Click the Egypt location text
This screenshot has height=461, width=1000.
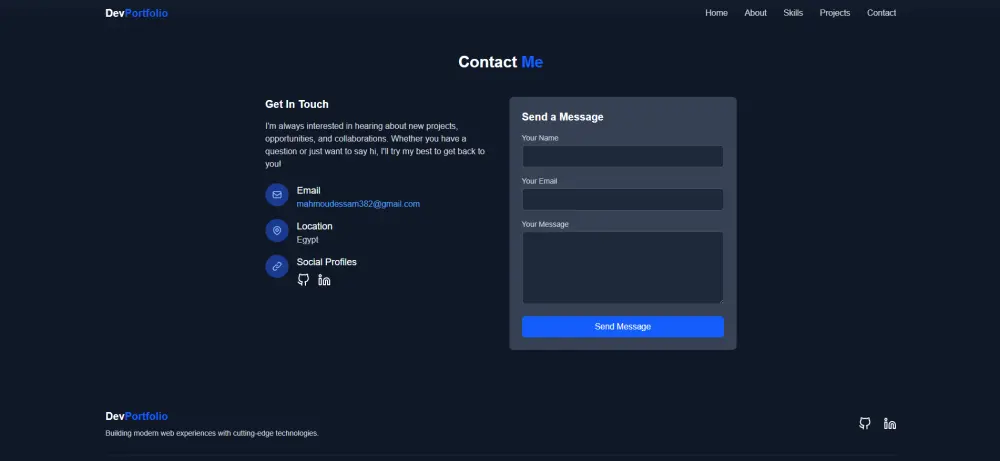(x=307, y=240)
